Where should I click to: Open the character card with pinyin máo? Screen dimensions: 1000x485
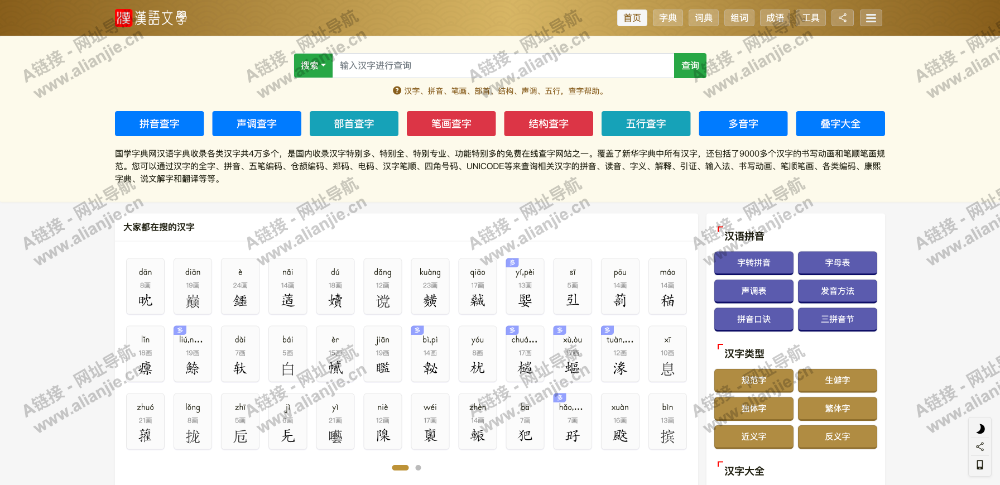click(x=668, y=287)
